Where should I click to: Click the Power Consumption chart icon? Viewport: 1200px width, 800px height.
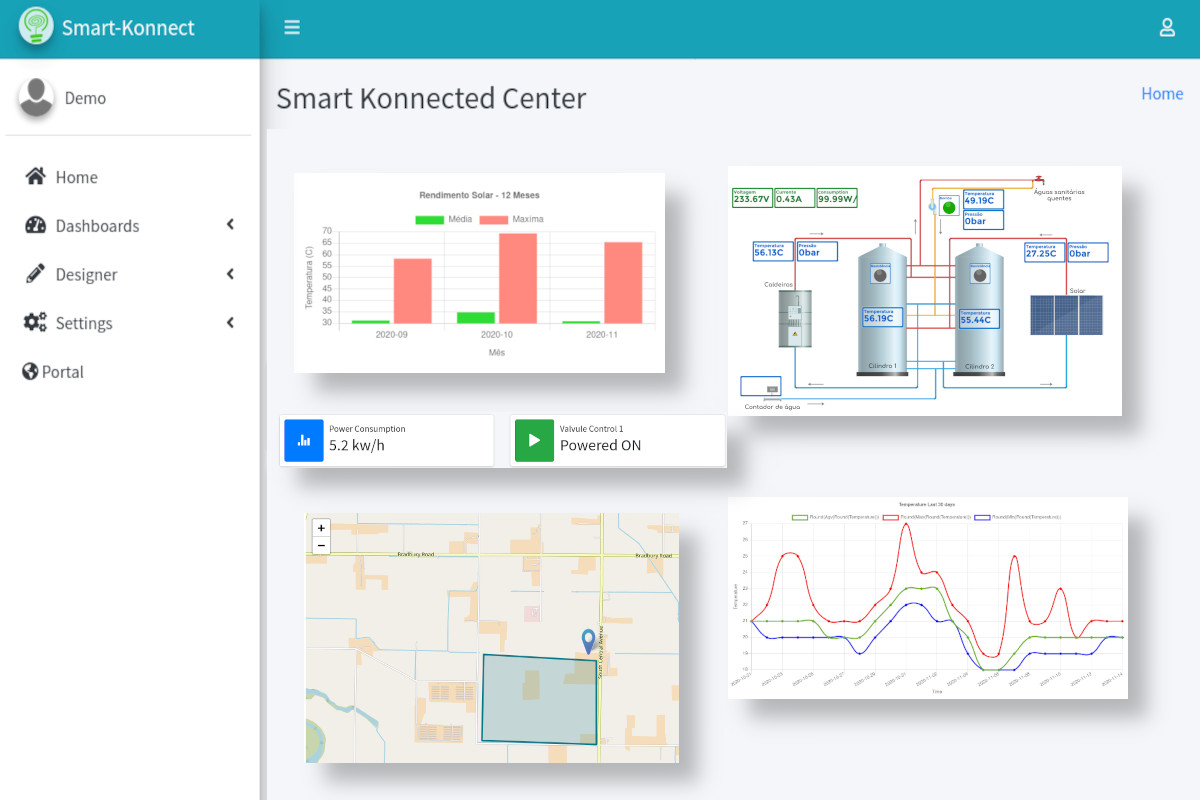click(303, 440)
